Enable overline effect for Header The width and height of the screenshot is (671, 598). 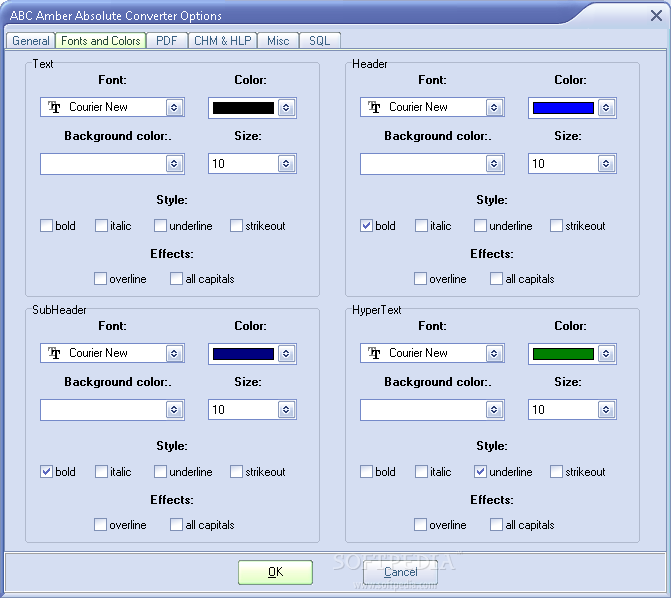(x=420, y=279)
